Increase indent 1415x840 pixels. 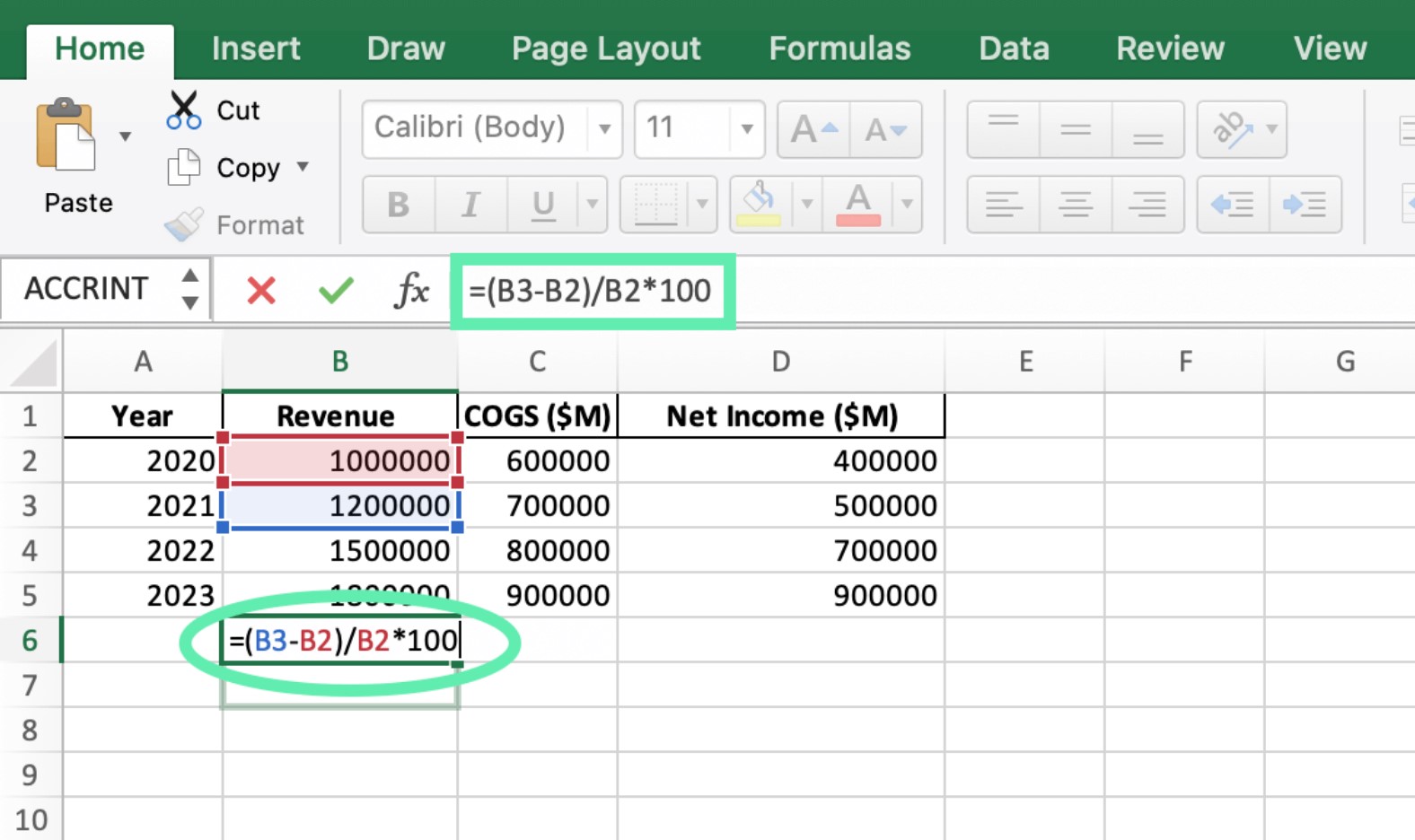(1305, 205)
